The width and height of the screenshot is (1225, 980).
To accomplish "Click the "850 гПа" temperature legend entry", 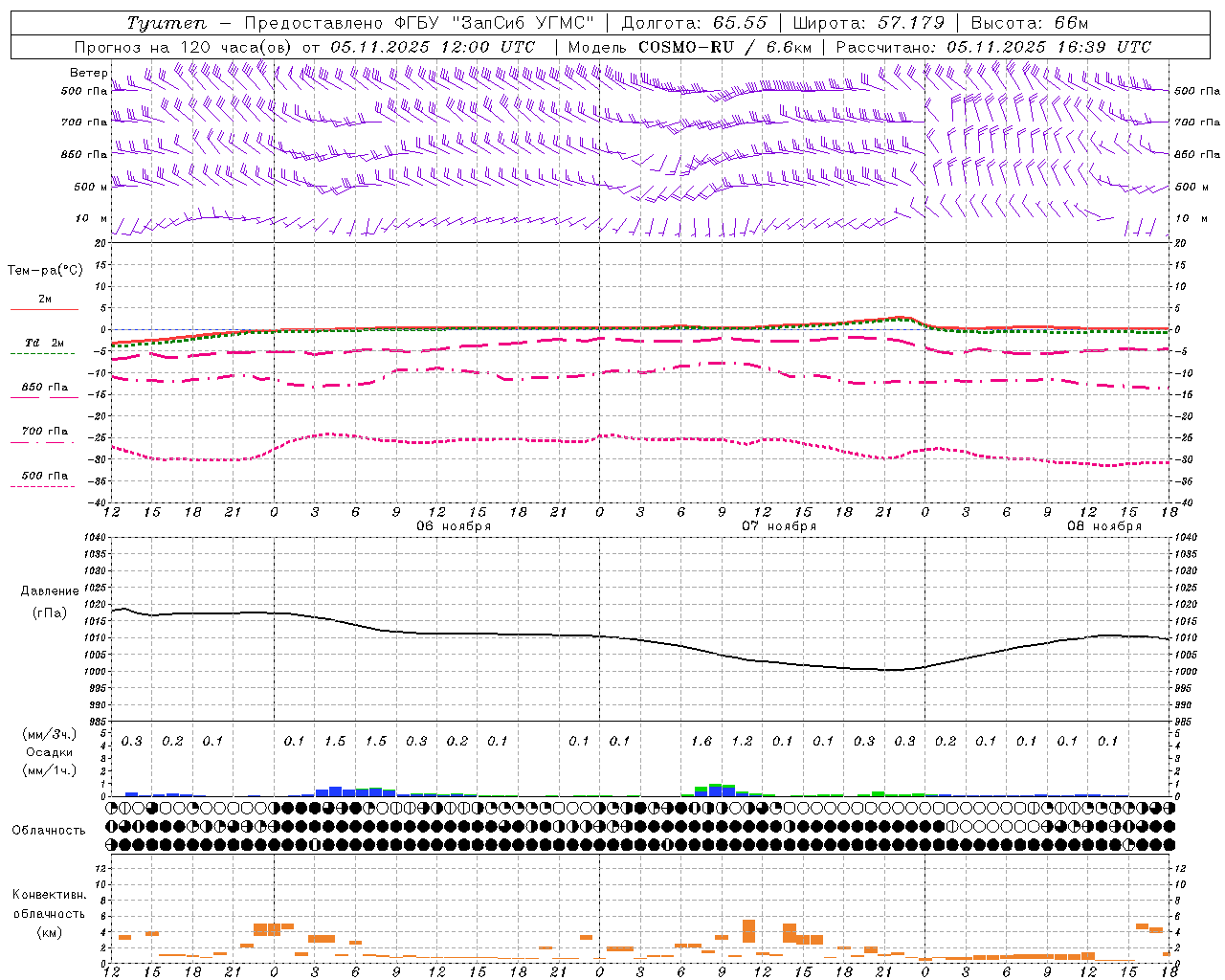I will [45, 388].
